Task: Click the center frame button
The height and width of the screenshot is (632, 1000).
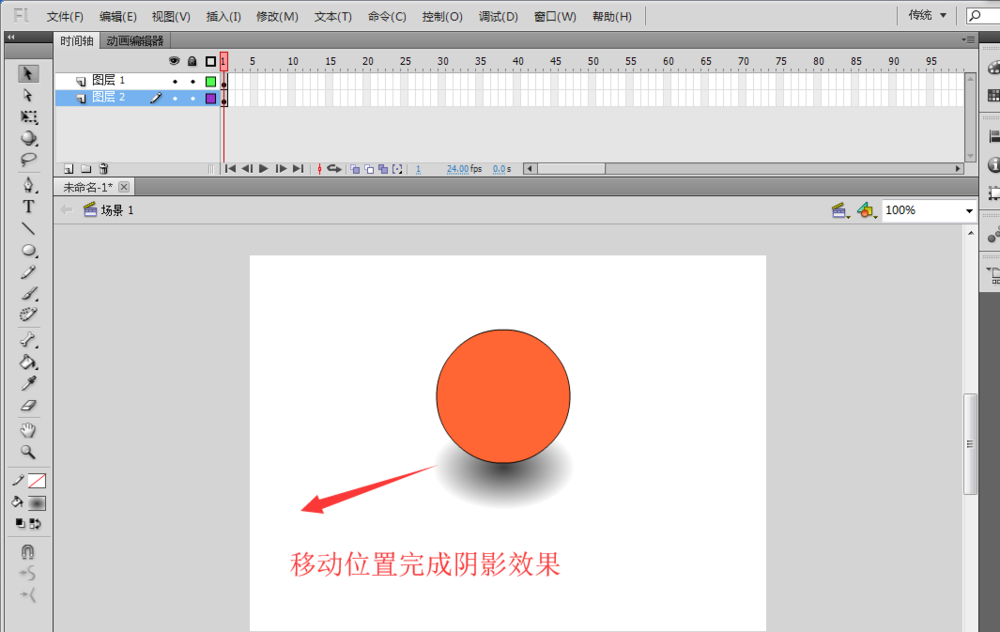Action: (x=320, y=169)
